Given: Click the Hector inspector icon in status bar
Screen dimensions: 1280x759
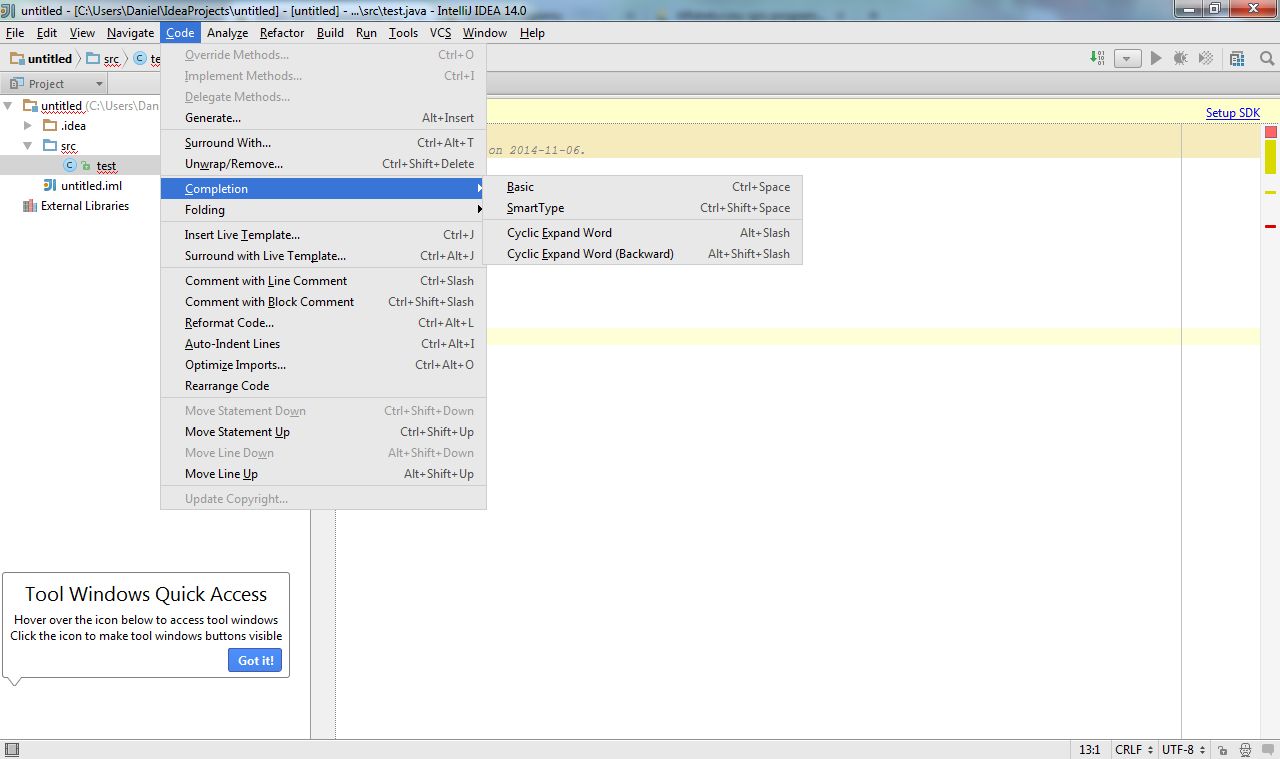Looking at the screenshot, I should 1245,749.
